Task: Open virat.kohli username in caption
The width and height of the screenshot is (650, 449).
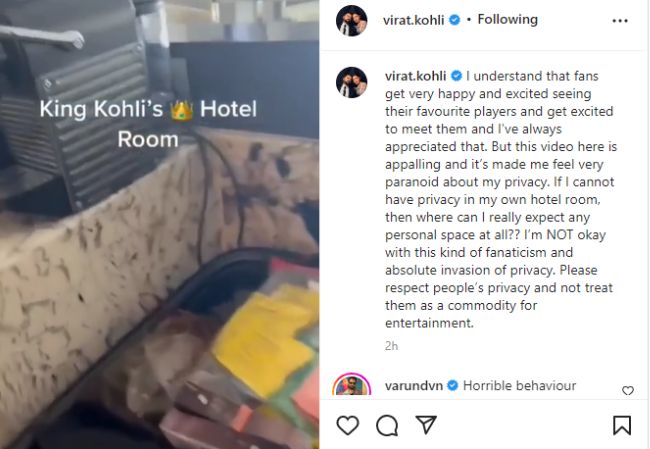Action: click(415, 76)
